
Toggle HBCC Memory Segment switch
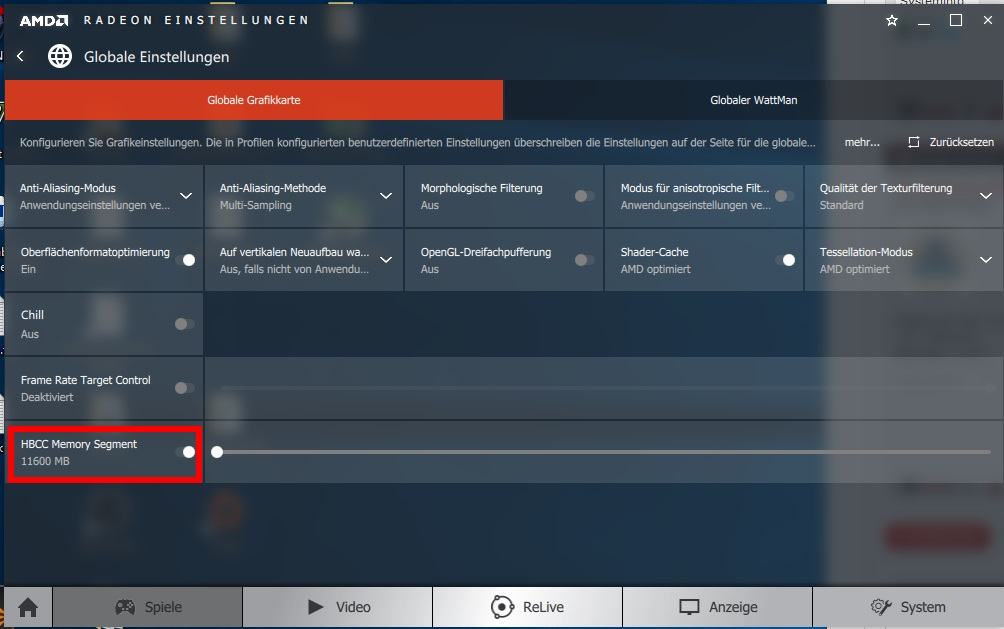coord(185,452)
